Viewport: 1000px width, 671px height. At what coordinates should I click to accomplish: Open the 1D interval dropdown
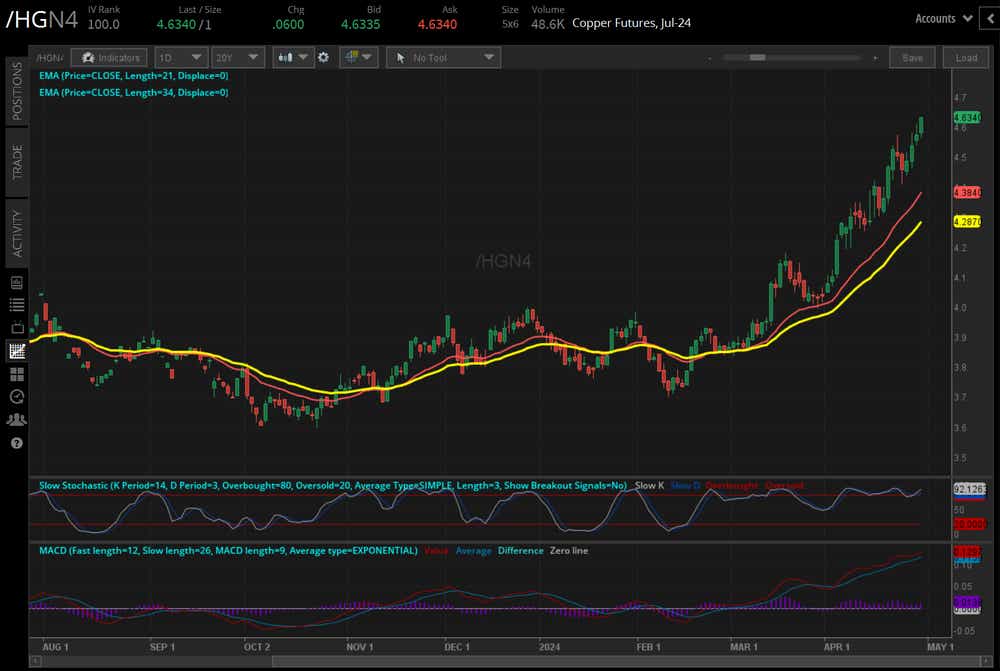[x=181, y=58]
